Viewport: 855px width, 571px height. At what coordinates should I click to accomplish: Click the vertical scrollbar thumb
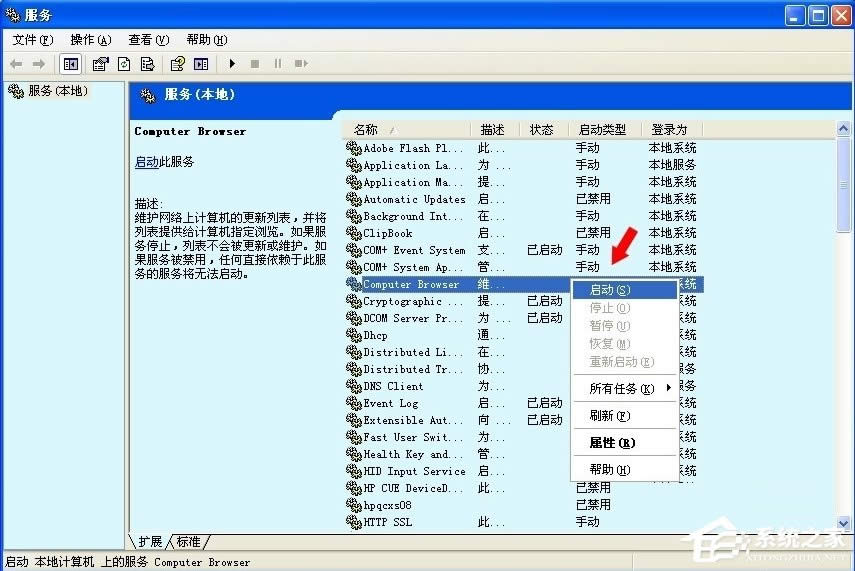844,185
